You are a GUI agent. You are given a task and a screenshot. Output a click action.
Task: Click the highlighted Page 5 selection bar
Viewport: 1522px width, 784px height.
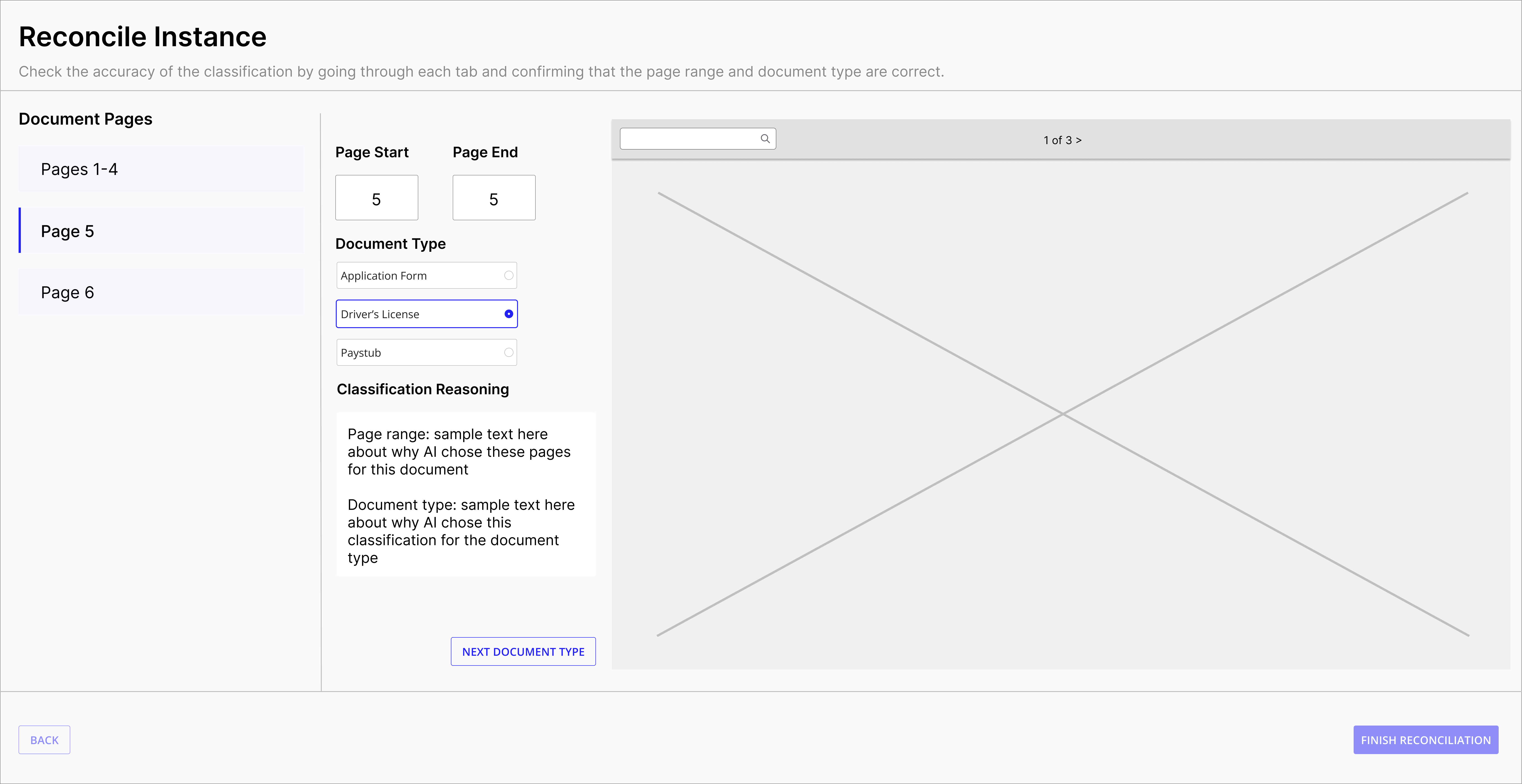tap(20, 231)
